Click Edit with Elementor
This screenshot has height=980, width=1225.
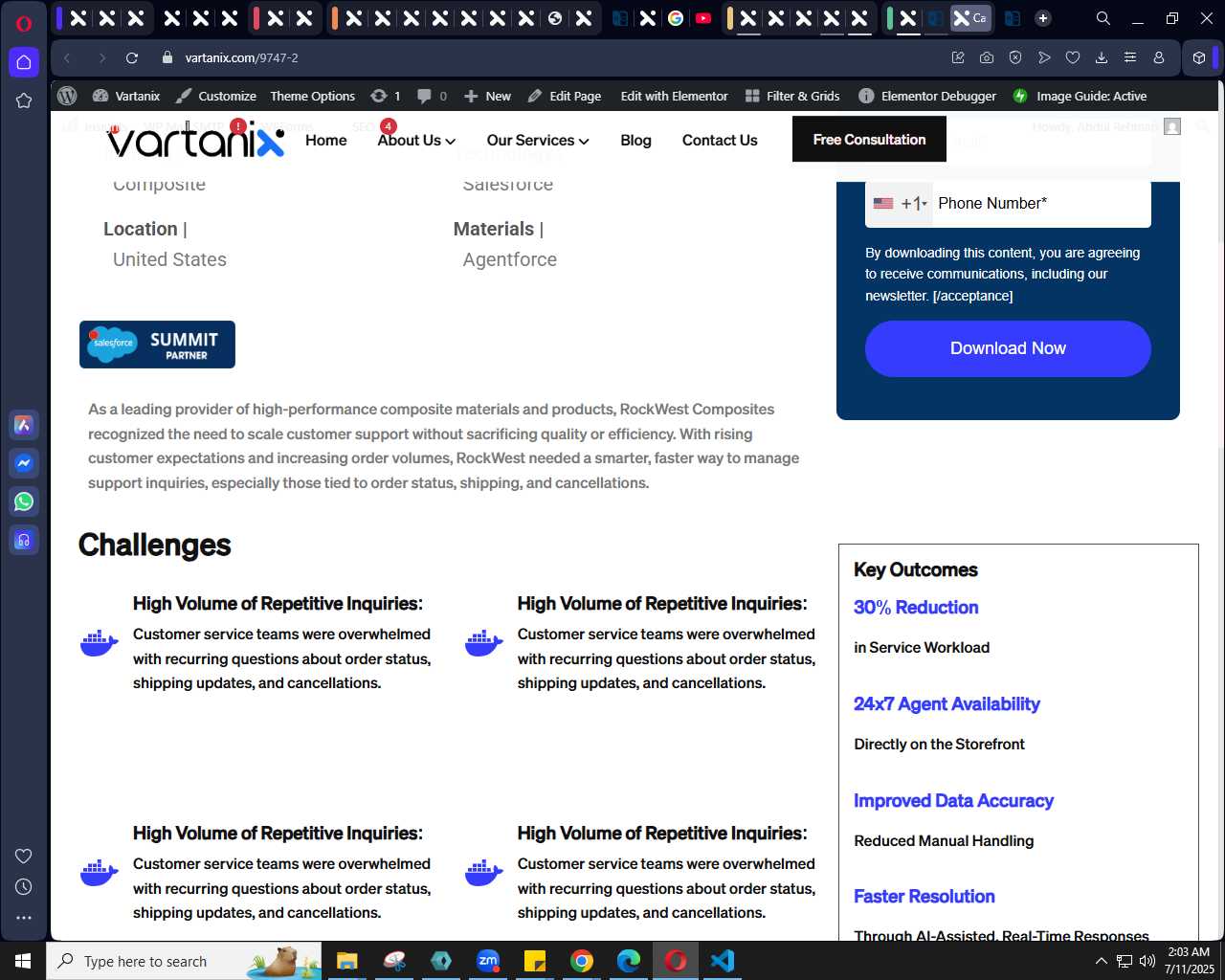pos(674,96)
